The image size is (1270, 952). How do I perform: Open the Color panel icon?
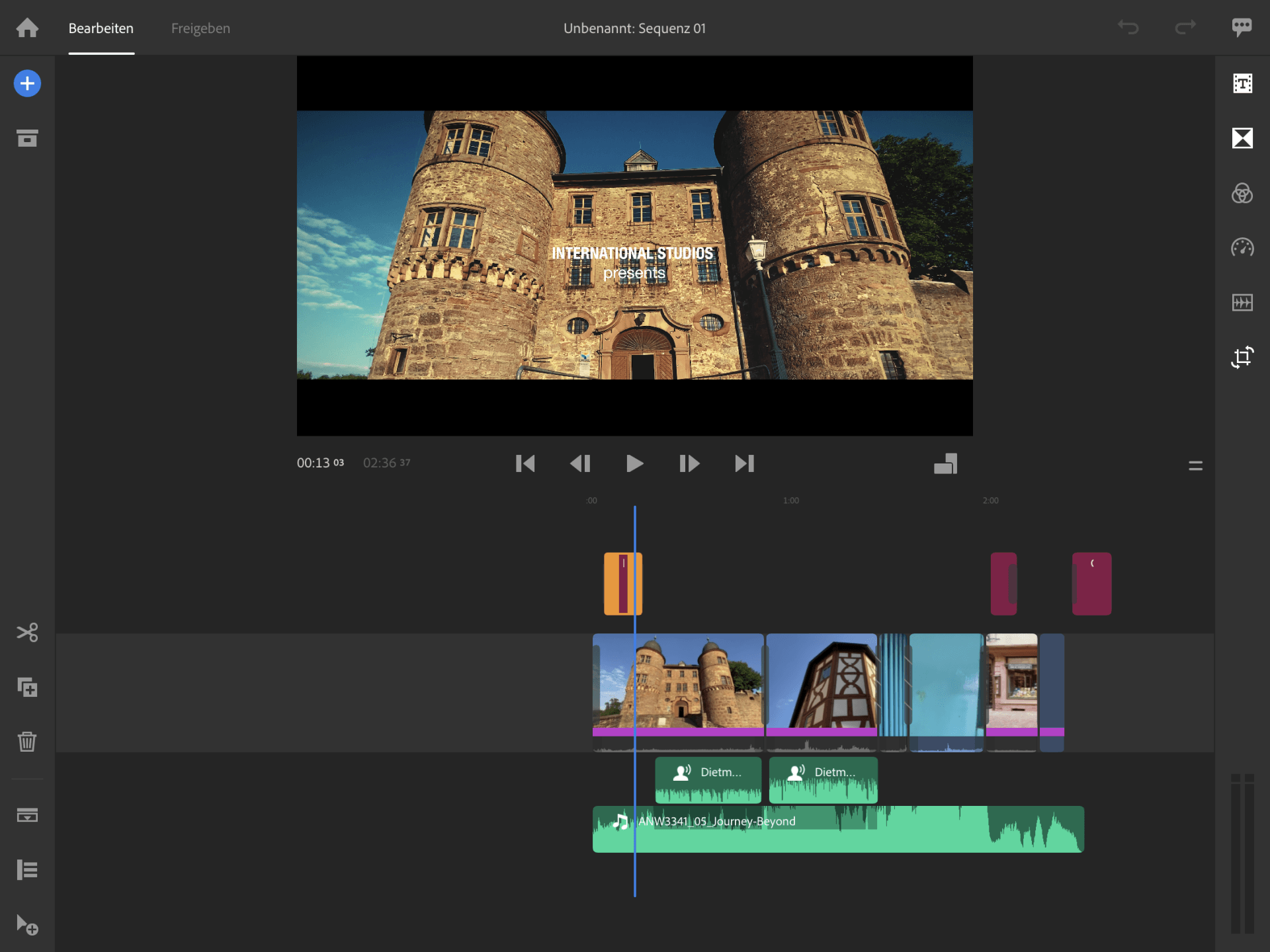coord(1242,193)
